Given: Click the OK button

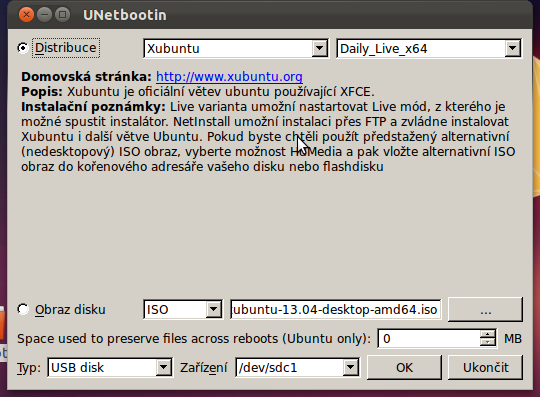Looking at the screenshot, I should pos(404,368).
